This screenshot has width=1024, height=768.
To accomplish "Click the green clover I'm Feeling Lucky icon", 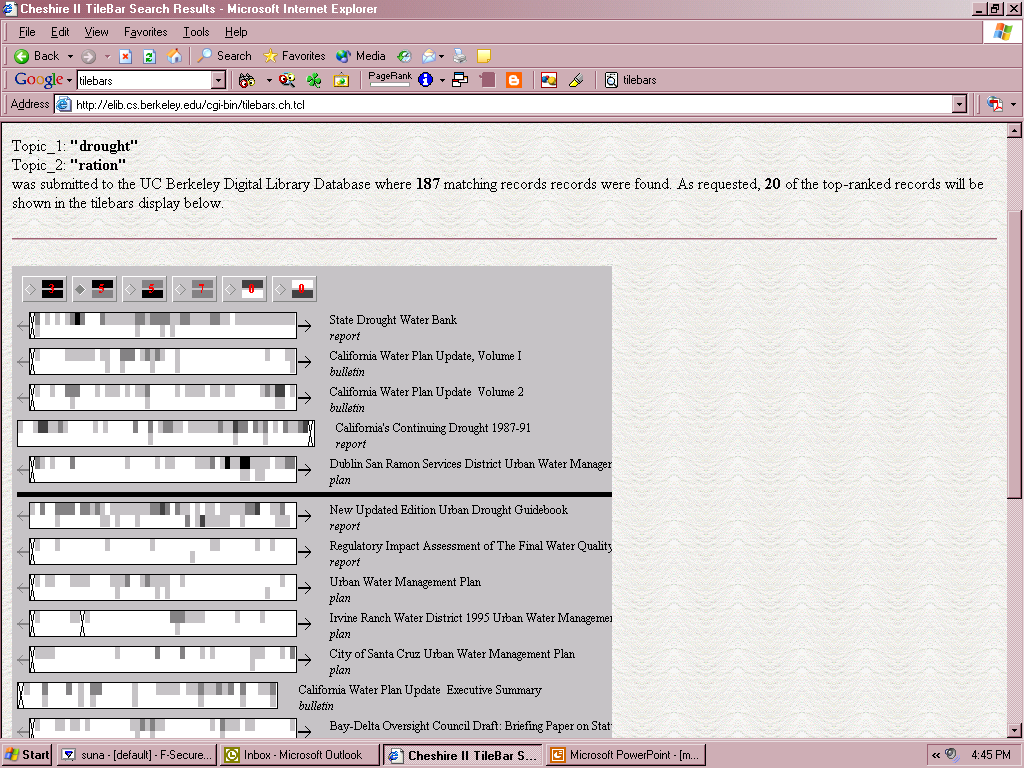I will (314, 80).
